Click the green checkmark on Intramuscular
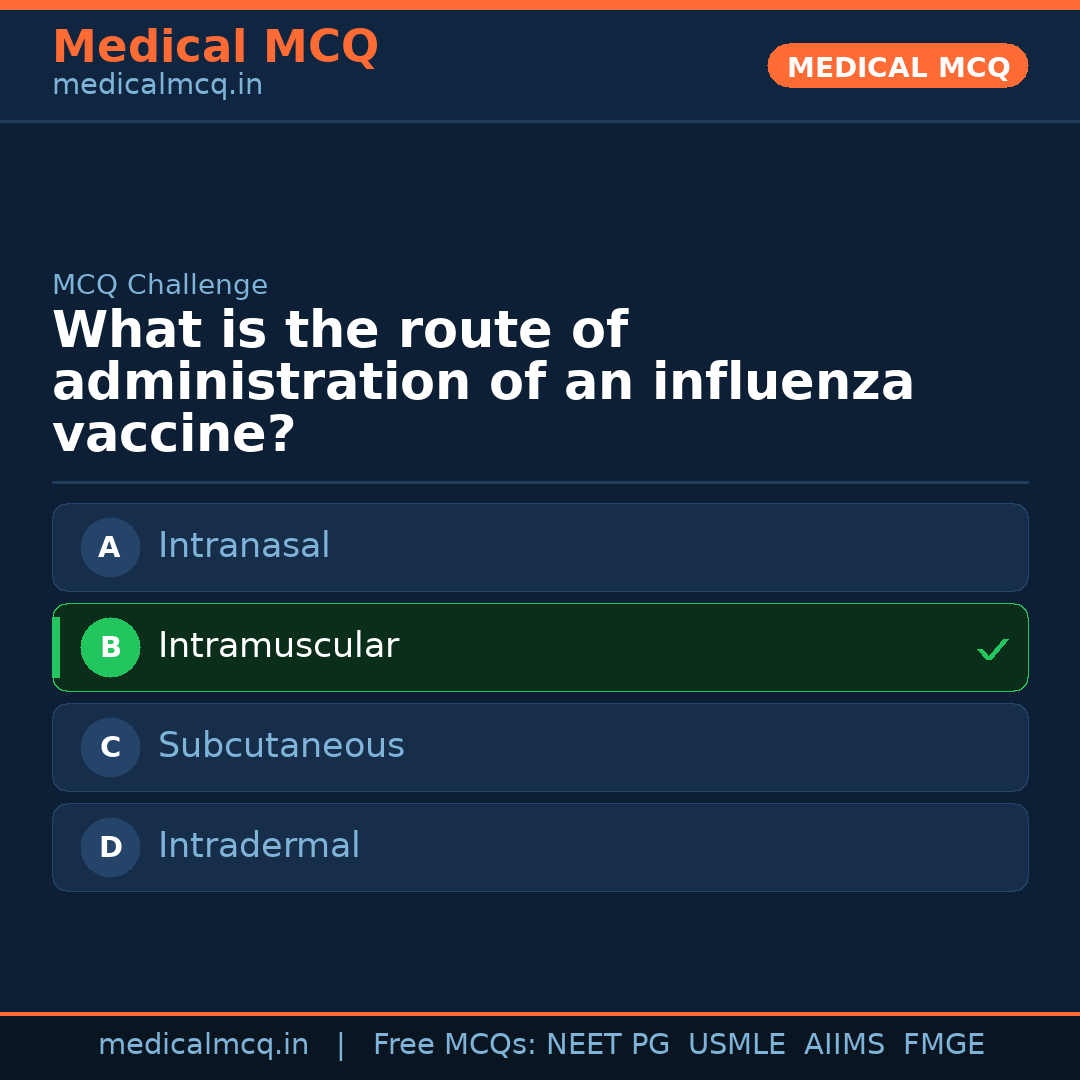The height and width of the screenshot is (1080, 1080). [x=992, y=650]
